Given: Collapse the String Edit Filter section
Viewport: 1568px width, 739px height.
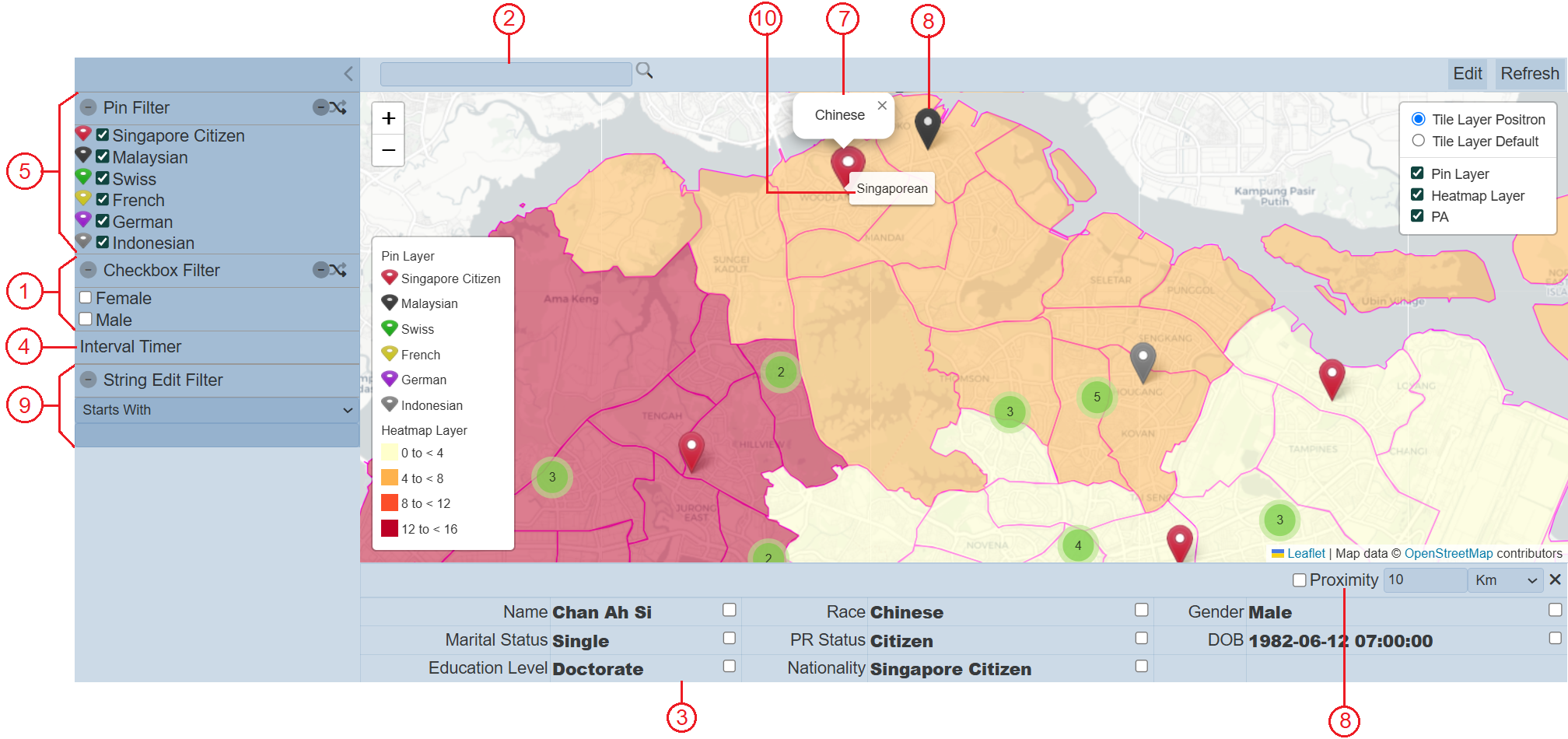Looking at the screenshot, I should click(89, 380).
